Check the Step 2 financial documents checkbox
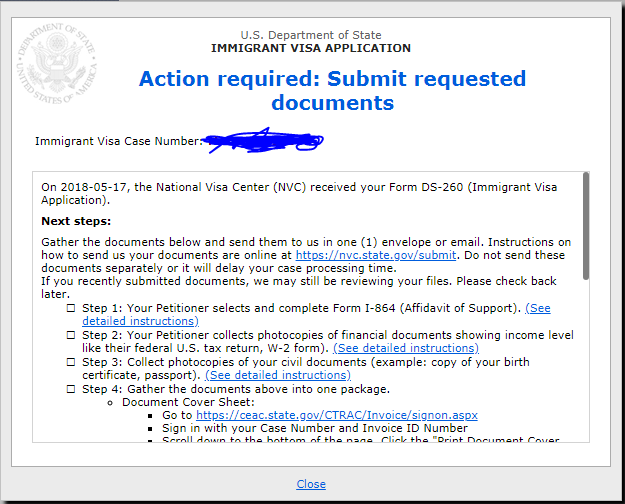 coord(71,335)
